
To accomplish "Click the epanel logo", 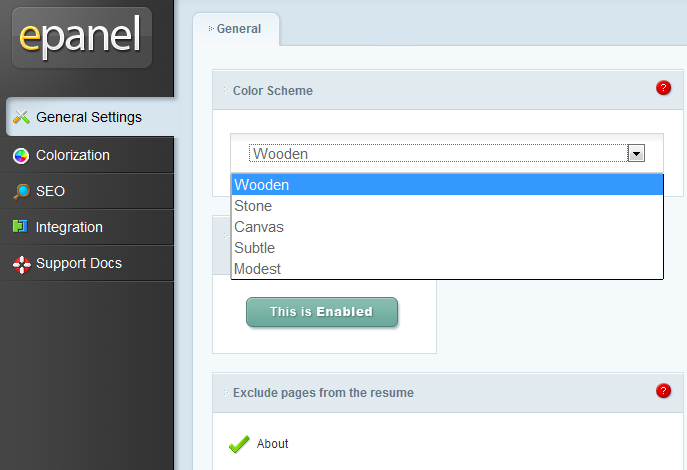I will coord(82,38).
